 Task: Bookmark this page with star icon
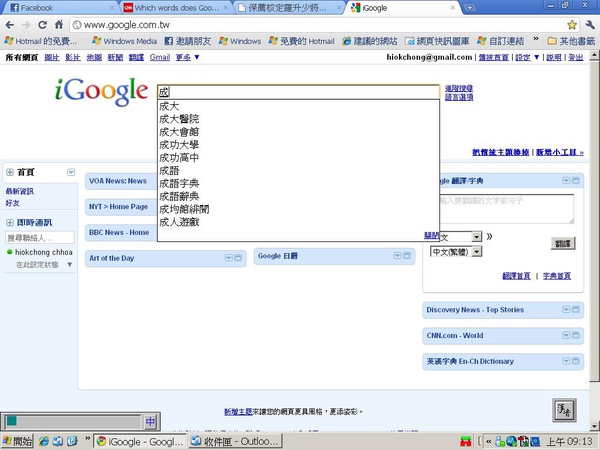[x=572, y=25]
